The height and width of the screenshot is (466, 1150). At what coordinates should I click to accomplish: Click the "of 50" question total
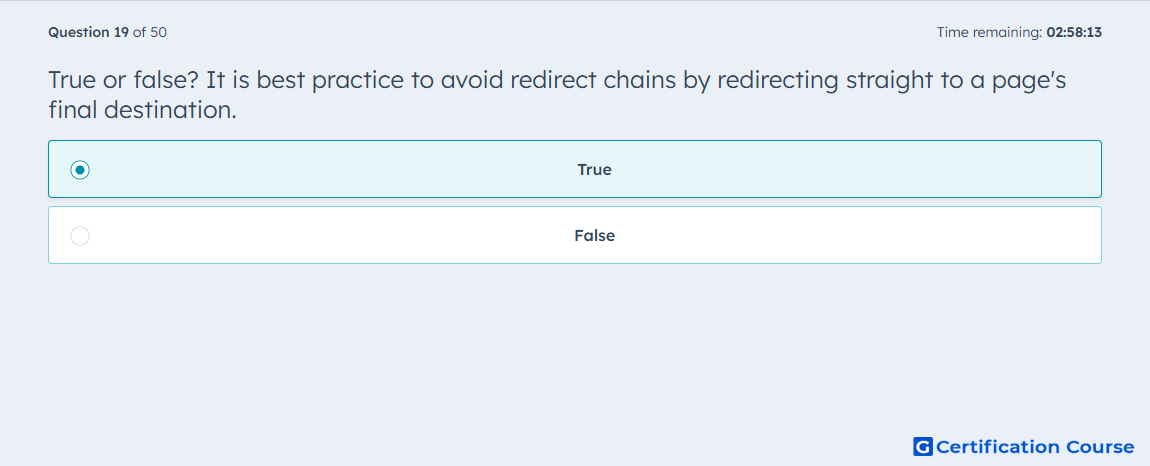(150, 32)
